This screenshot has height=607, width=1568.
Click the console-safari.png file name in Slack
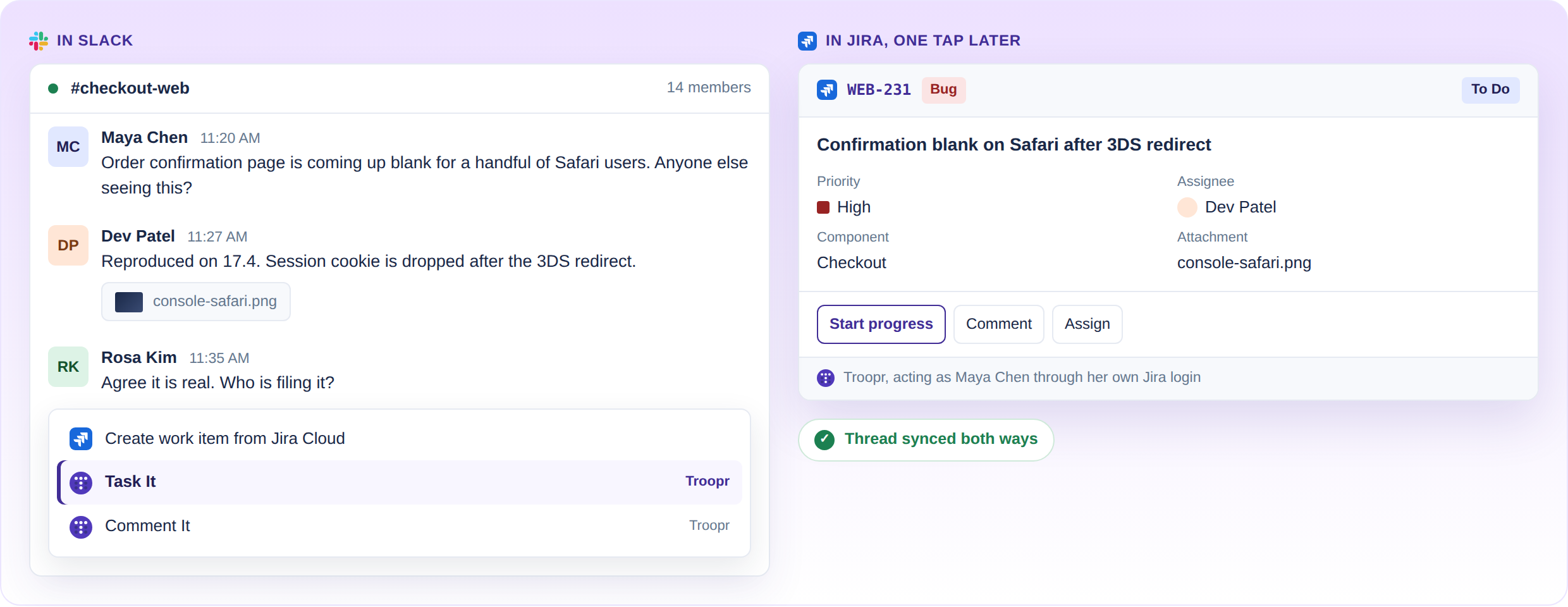215,302
